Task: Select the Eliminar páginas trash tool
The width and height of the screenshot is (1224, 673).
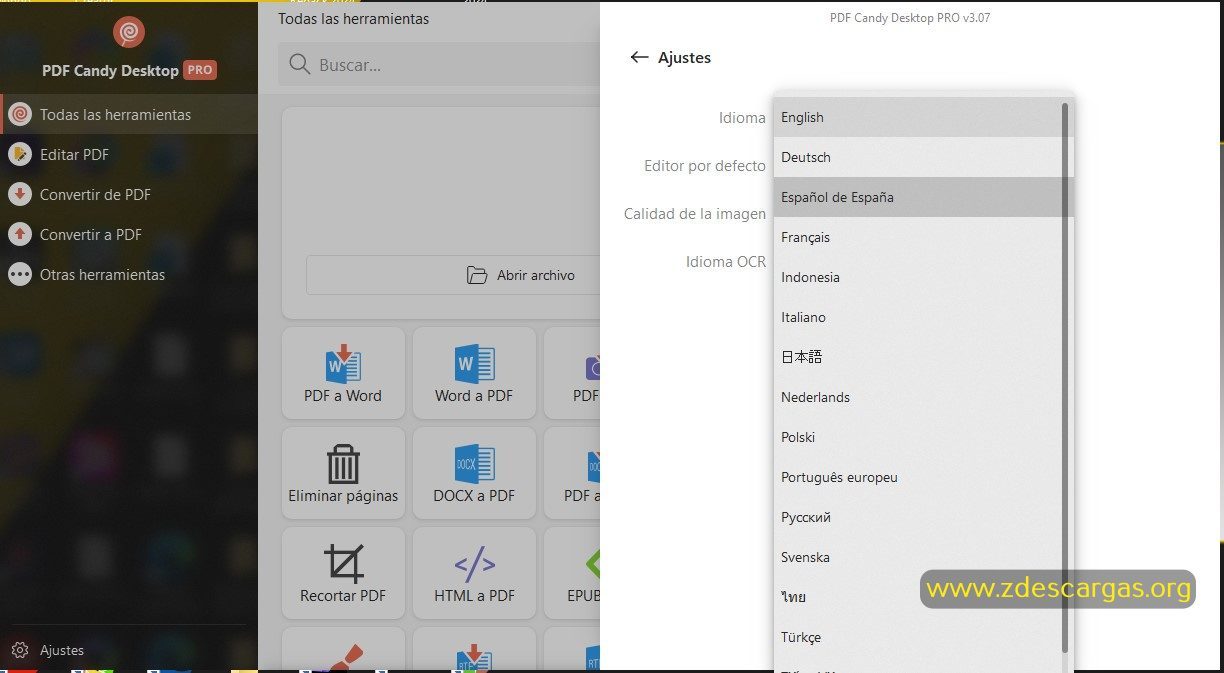Action: point(343,473)
